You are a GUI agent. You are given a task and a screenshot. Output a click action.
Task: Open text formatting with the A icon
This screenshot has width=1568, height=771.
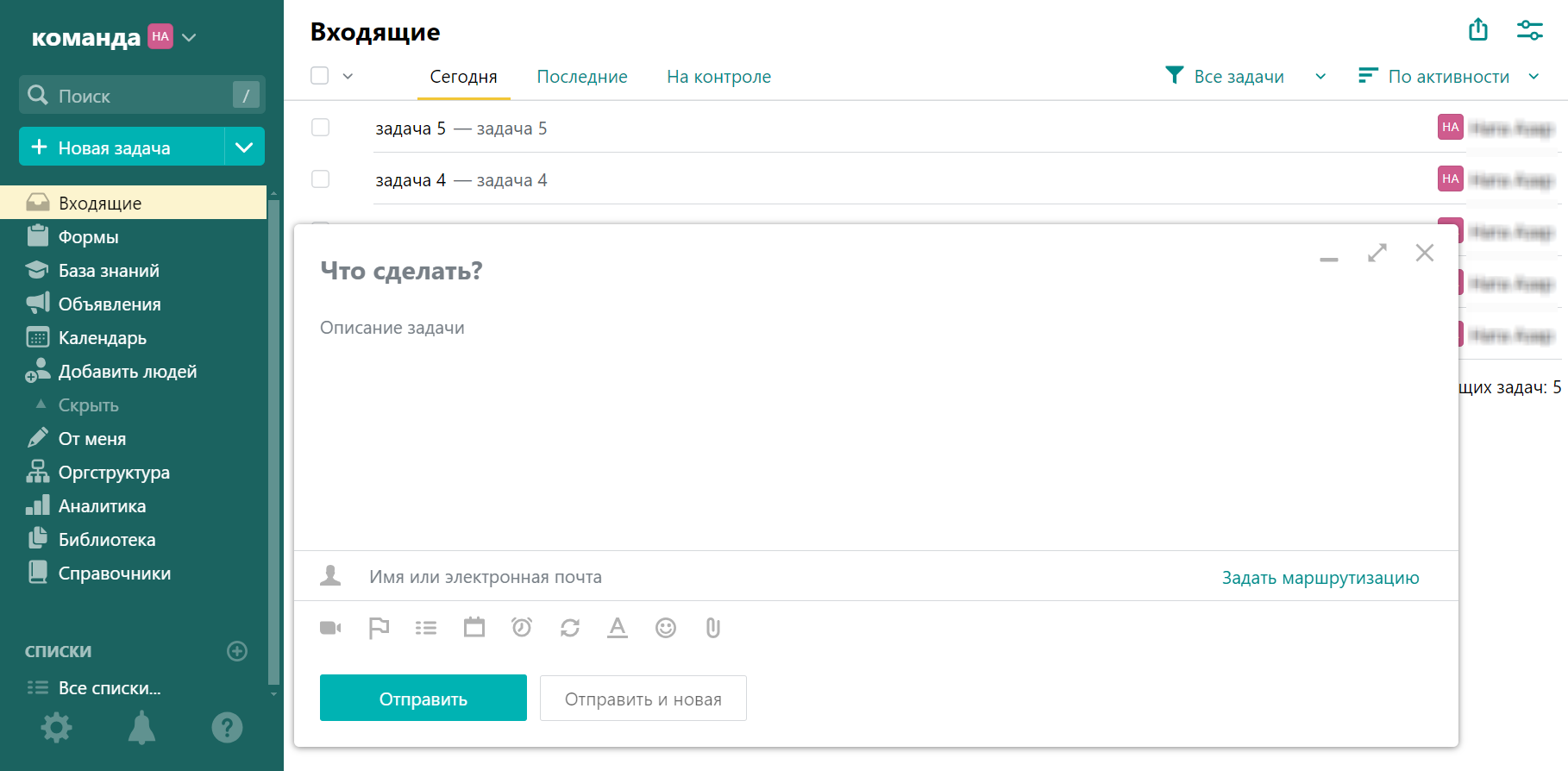pyautogui.click(x=618, y=628)
